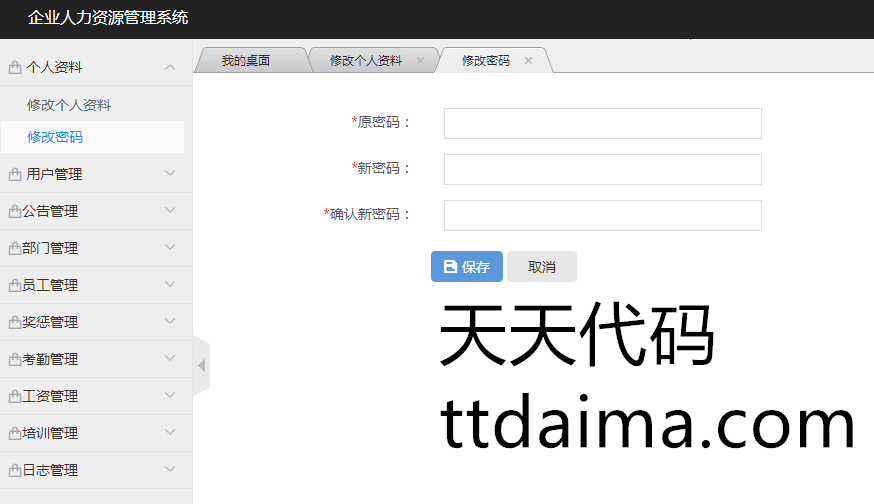Open 修改个人资料 in the sidebar
This screenshot has width=874, height=504.
click(69, 105)
